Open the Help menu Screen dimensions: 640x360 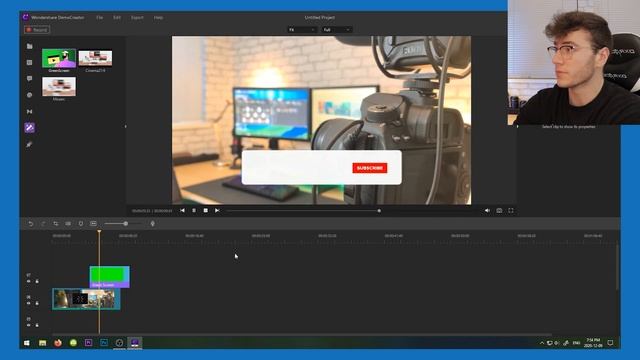click(x=158, y=18)
